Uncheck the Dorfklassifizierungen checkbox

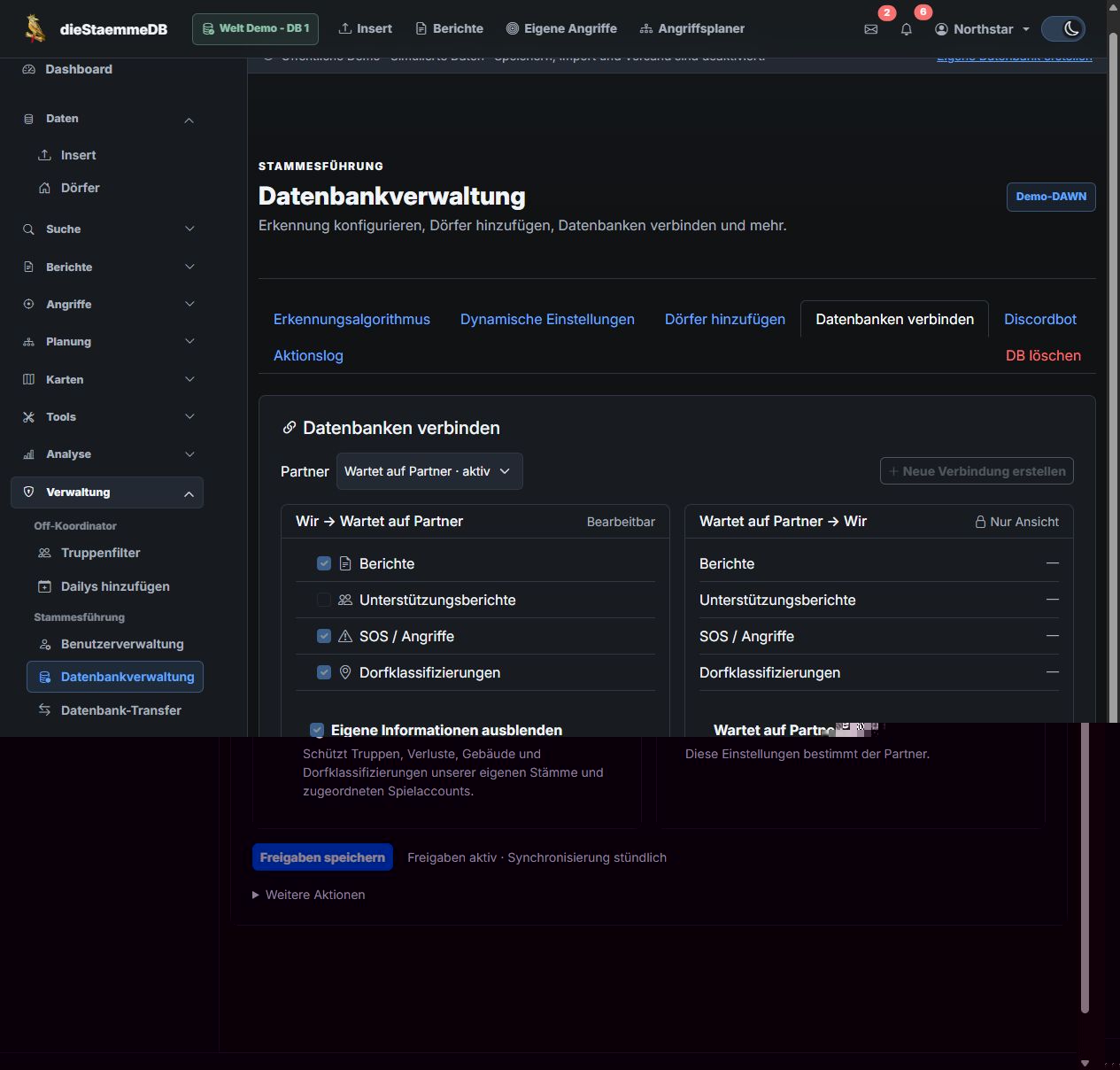[324, 672]
